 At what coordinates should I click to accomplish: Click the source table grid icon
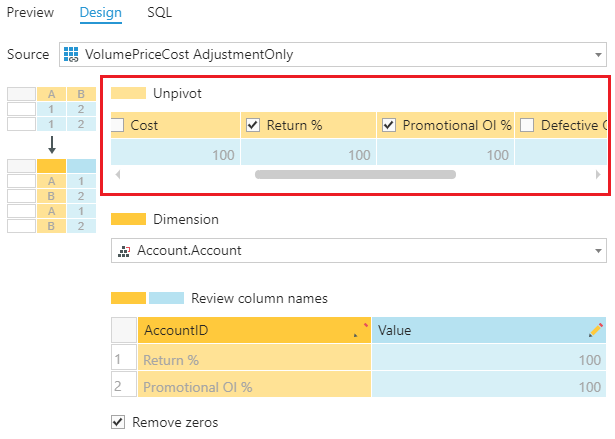[72, 54]
